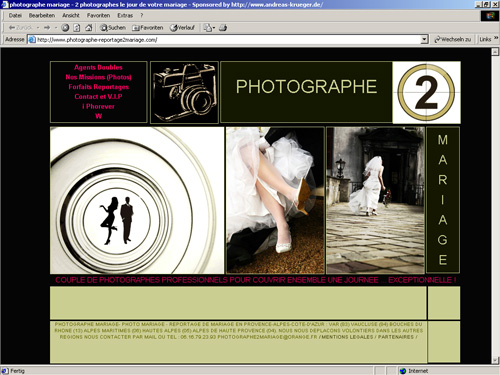Click the bride walking on cobblestones photo
The image size is (500, 375).
click(375, 200)
